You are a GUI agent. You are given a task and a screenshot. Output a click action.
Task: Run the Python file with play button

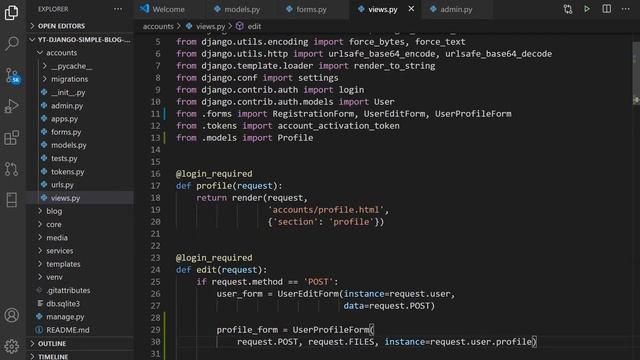coord(587,9)
